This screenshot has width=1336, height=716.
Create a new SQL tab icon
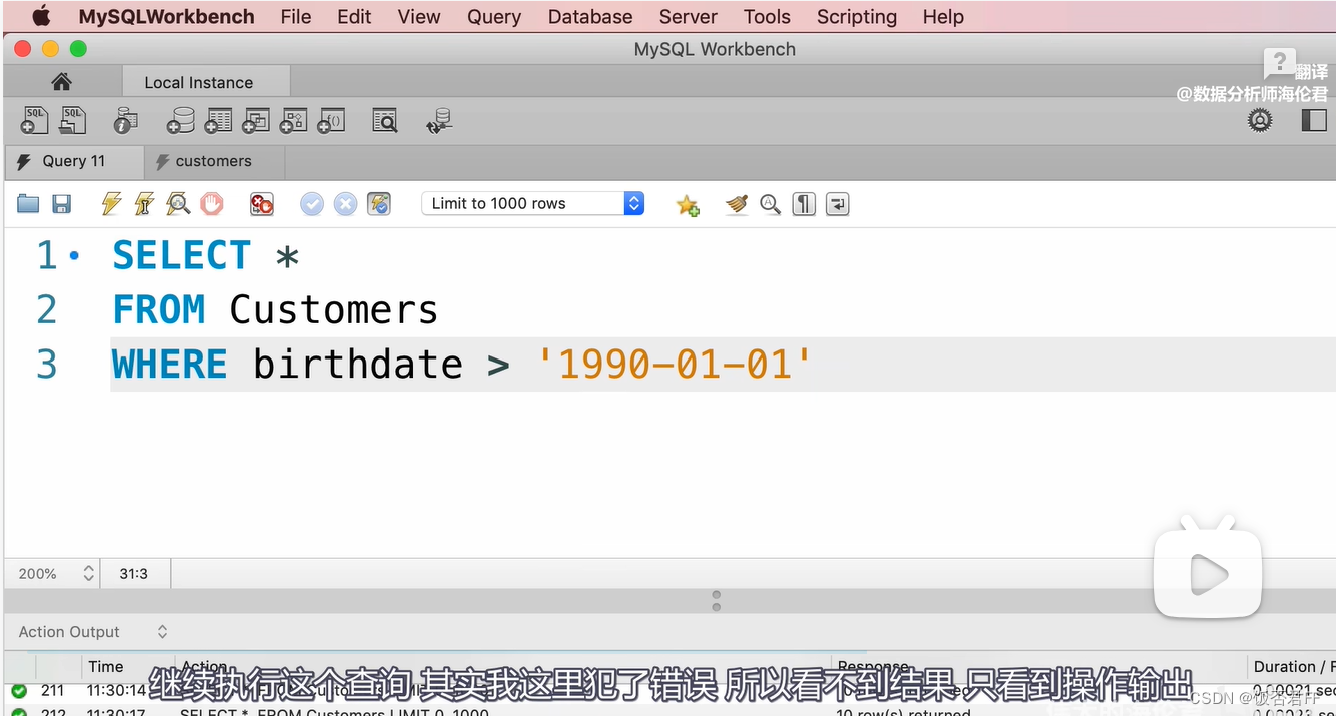tap(34, 121)
